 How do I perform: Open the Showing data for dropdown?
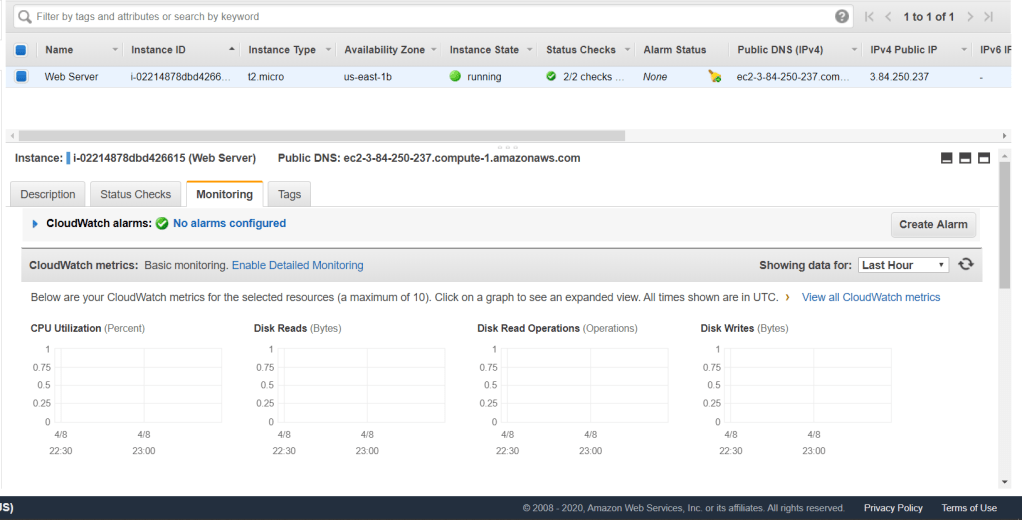click(903, 265)
